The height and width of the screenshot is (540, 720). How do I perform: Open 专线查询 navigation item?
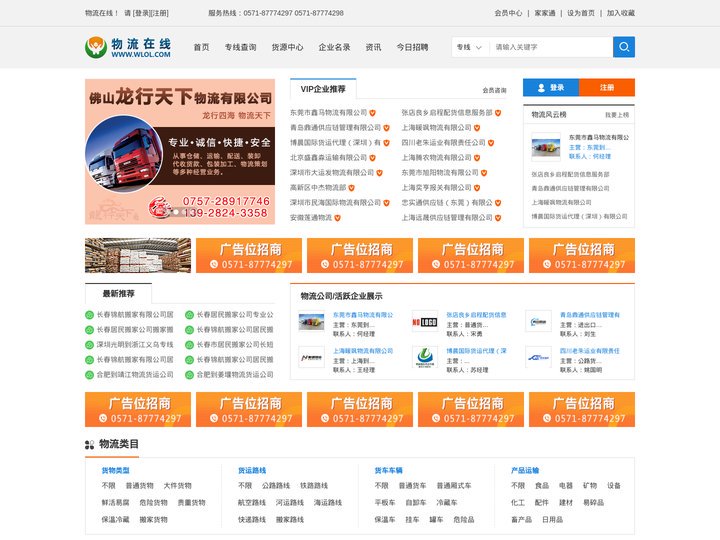(x=240, y=47)
